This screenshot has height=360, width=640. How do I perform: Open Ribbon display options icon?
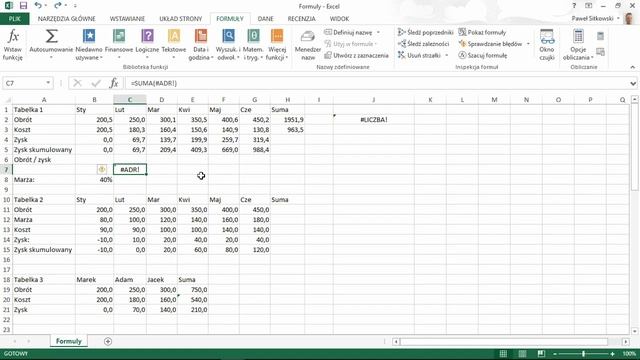(589, 6)
